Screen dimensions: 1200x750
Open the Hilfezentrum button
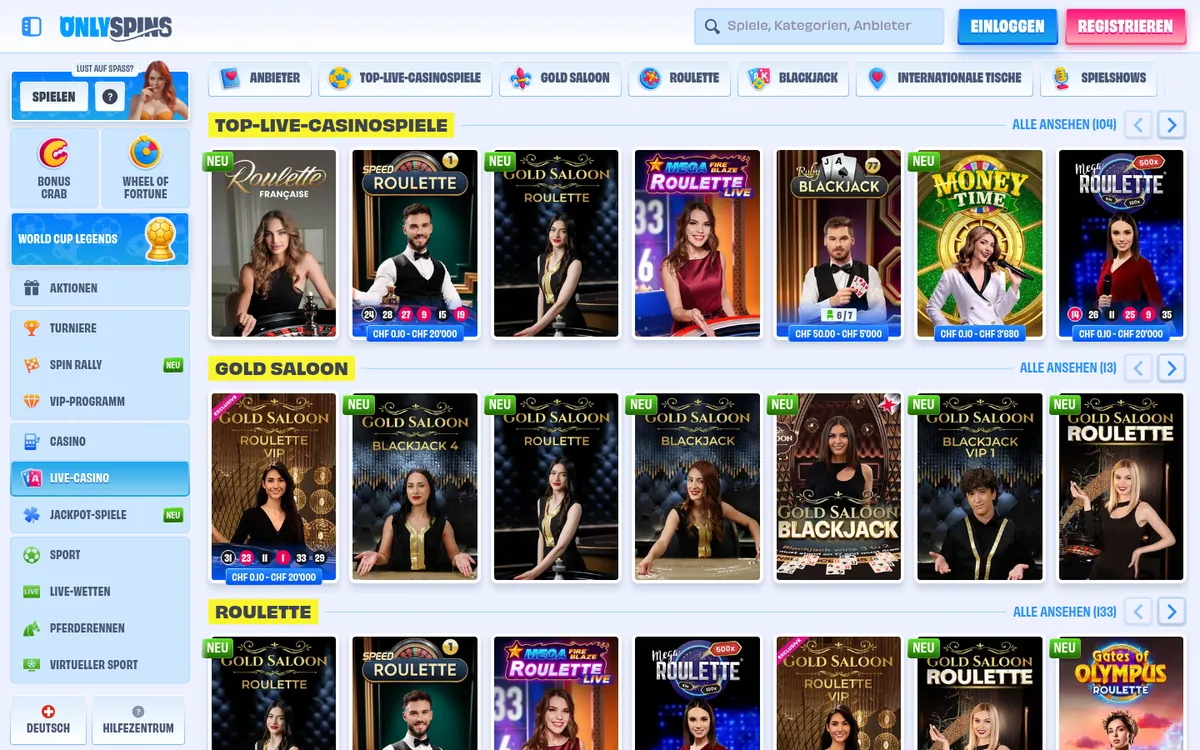(x=138, y=720)
